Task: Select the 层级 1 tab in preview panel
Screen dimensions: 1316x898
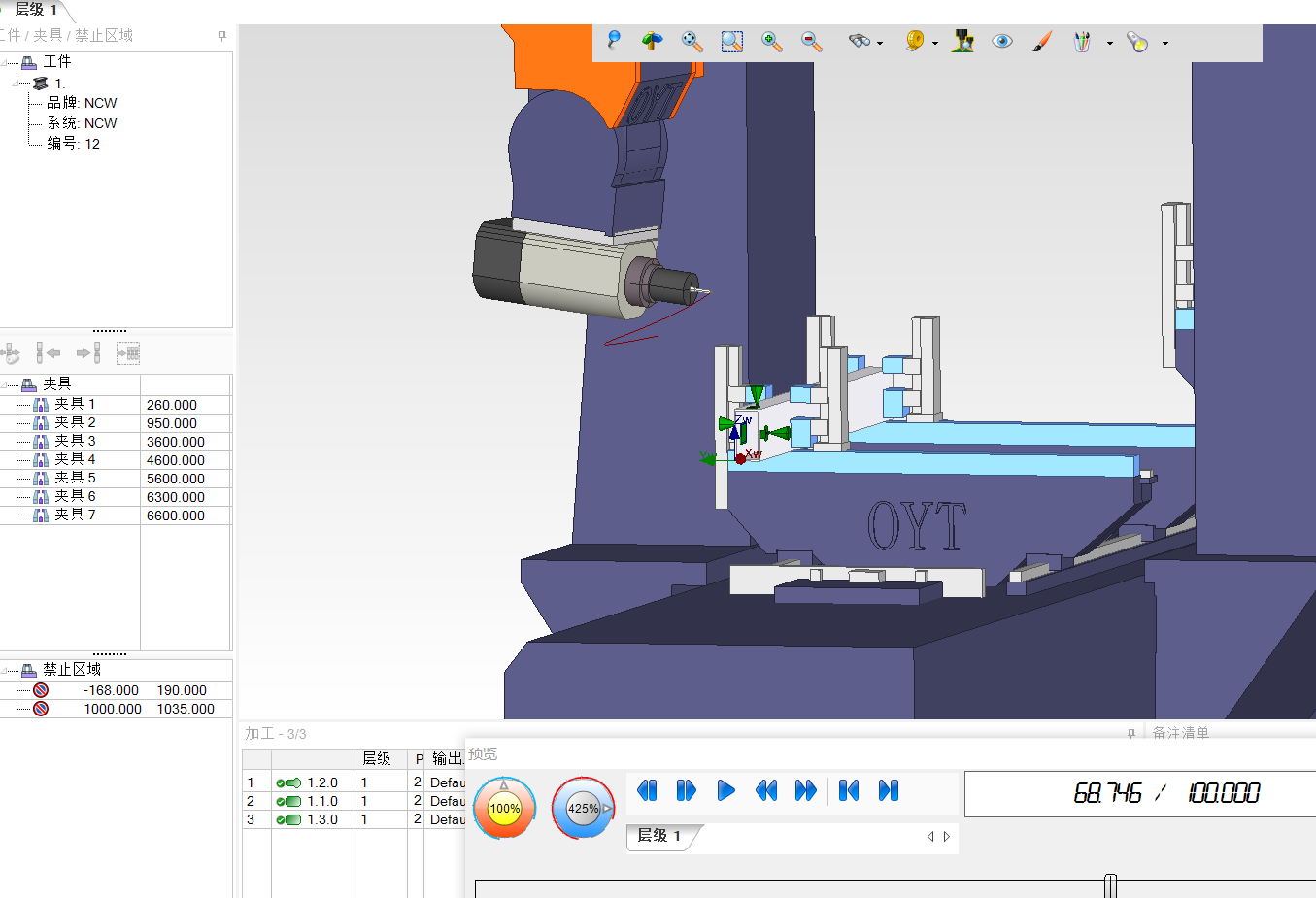Action: click(659, 836)
